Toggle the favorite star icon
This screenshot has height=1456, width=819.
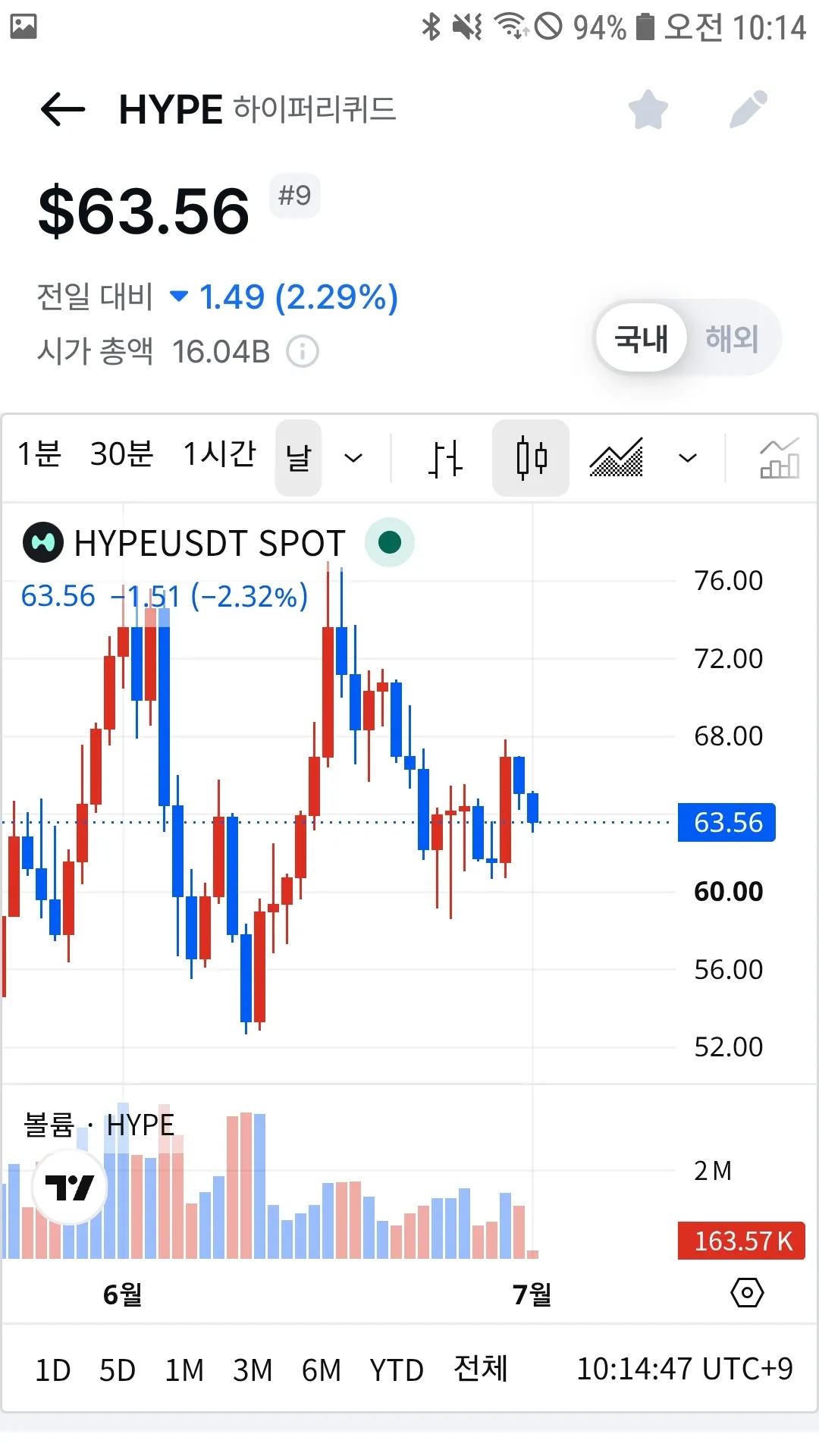pyautogui.click(x=648, y=109)
